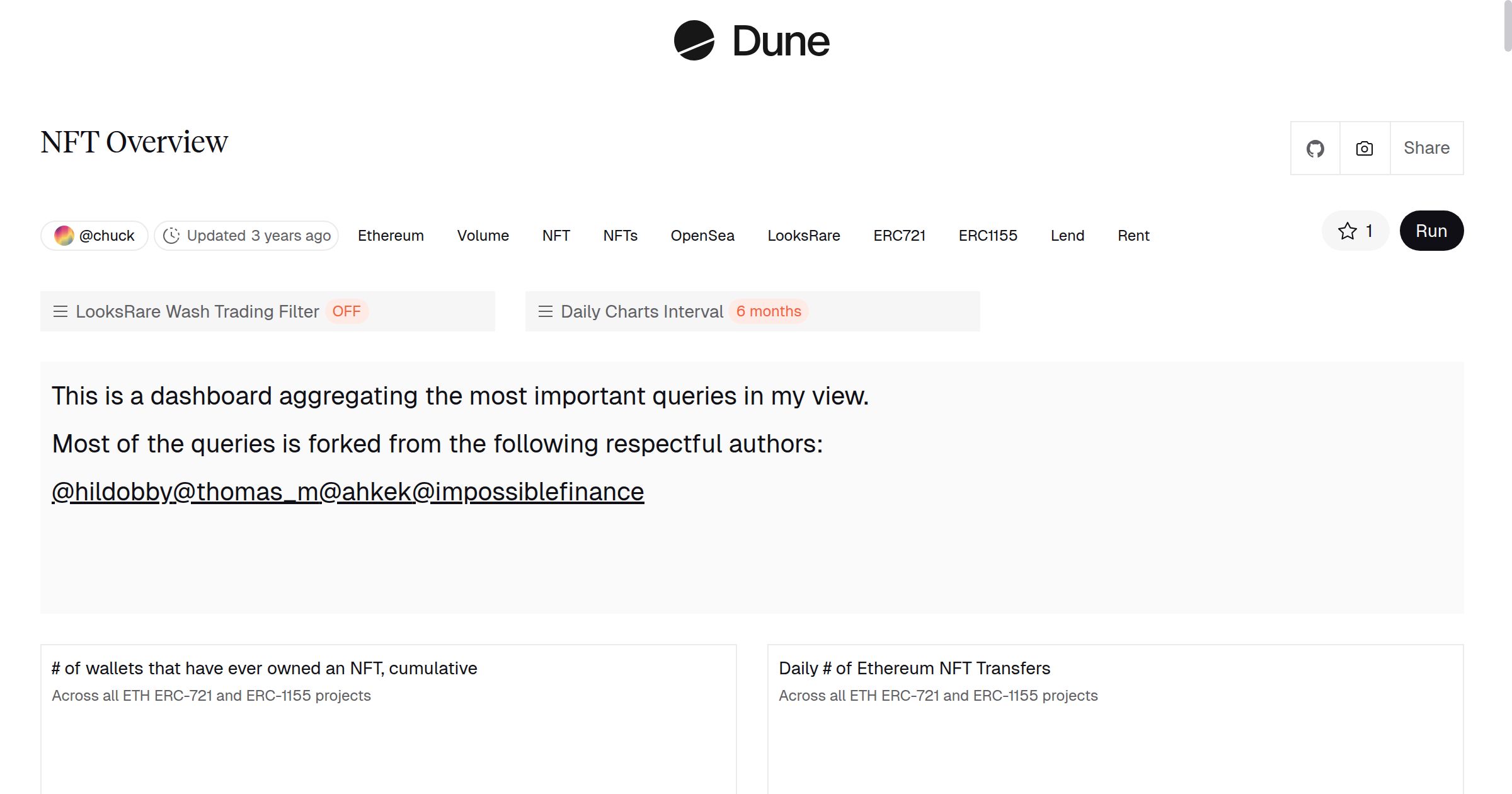
Task: Click the page's vertical scrollbar thumb
Action: click(x=1507, y=25)
